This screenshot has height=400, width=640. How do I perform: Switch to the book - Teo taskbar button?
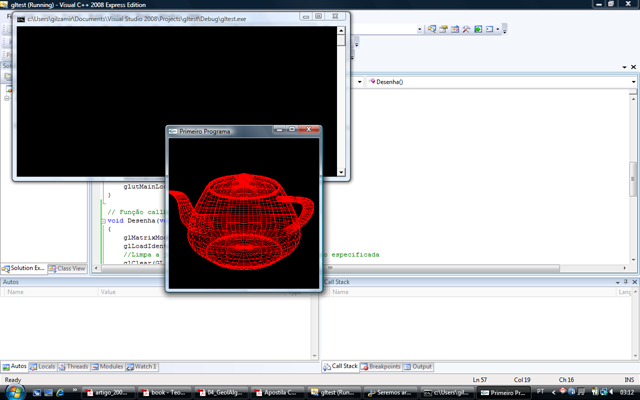point(164,393)
